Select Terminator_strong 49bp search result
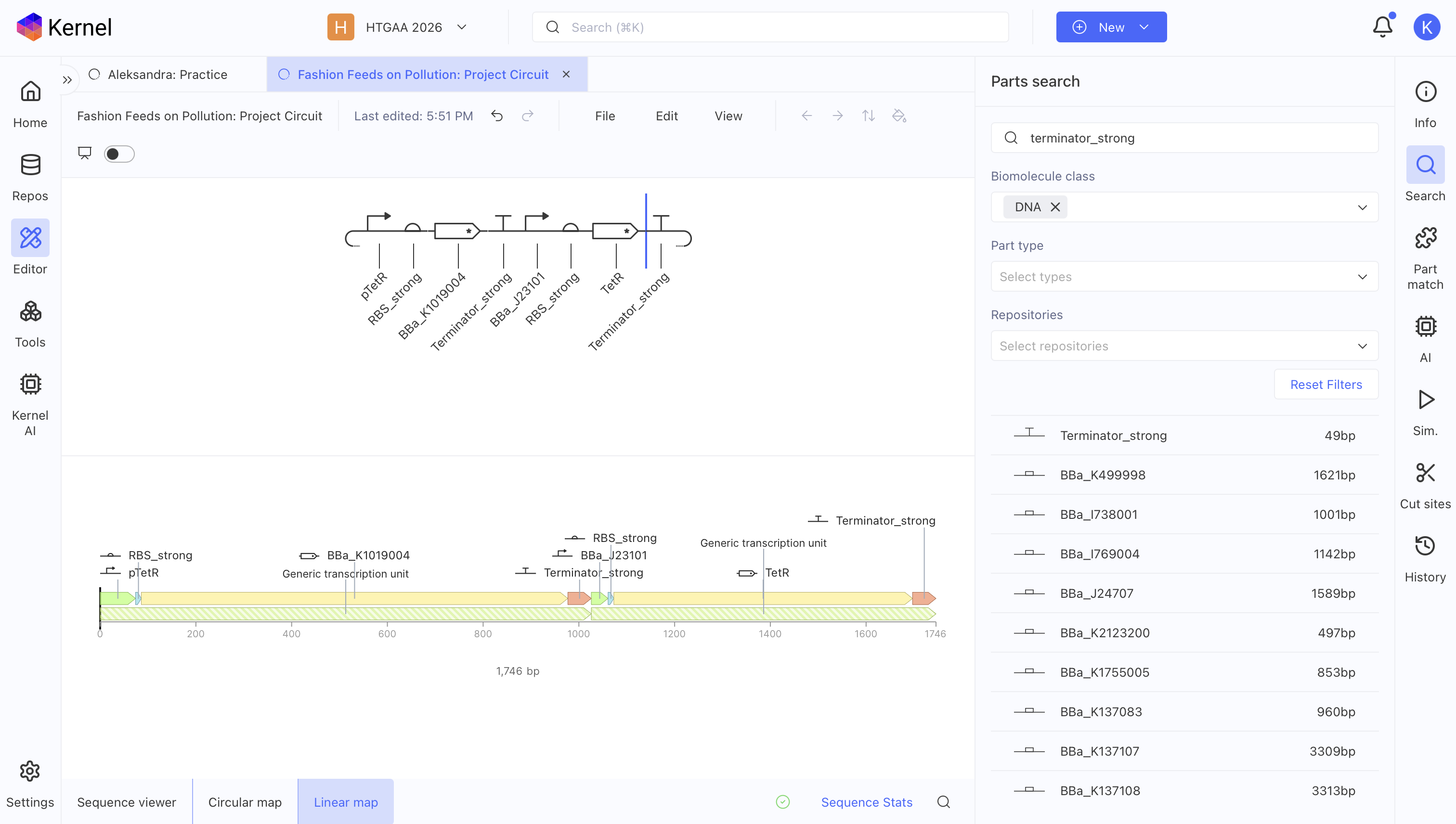 pyautogui.click(x=1184, y=436)
